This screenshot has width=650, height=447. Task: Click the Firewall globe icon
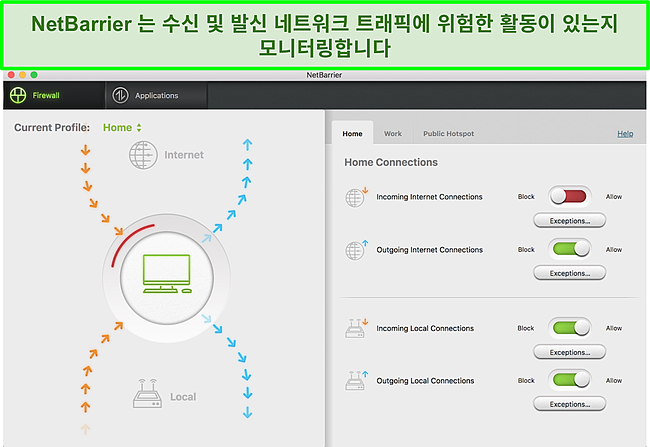click(18, 95)
